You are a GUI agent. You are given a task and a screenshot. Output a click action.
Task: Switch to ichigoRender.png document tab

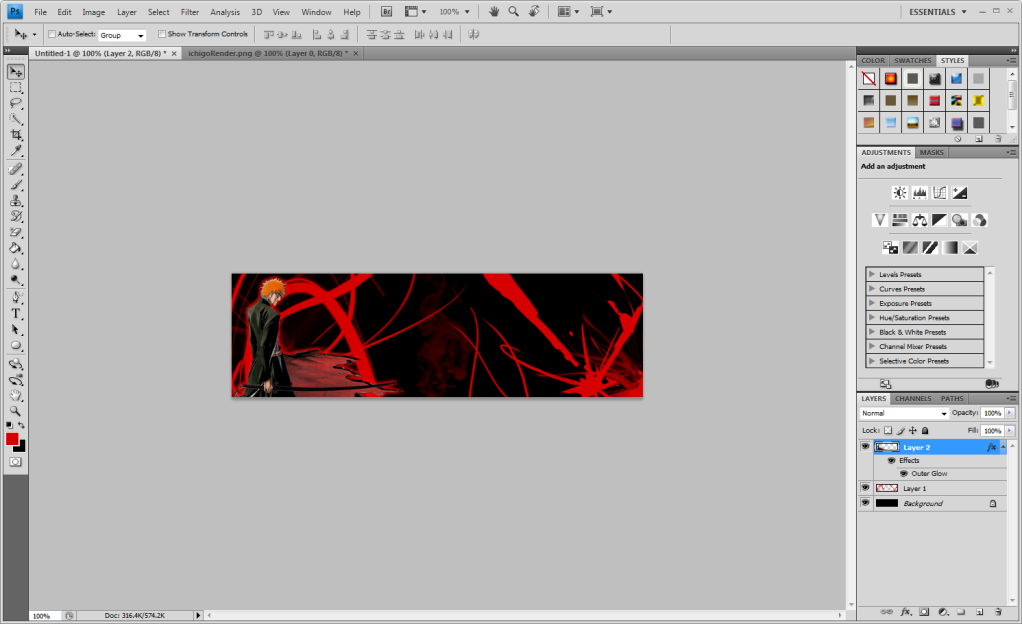[x=267, y=53]
